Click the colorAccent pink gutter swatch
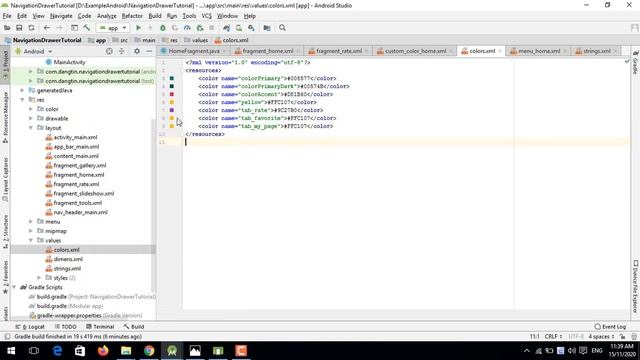 172,94
